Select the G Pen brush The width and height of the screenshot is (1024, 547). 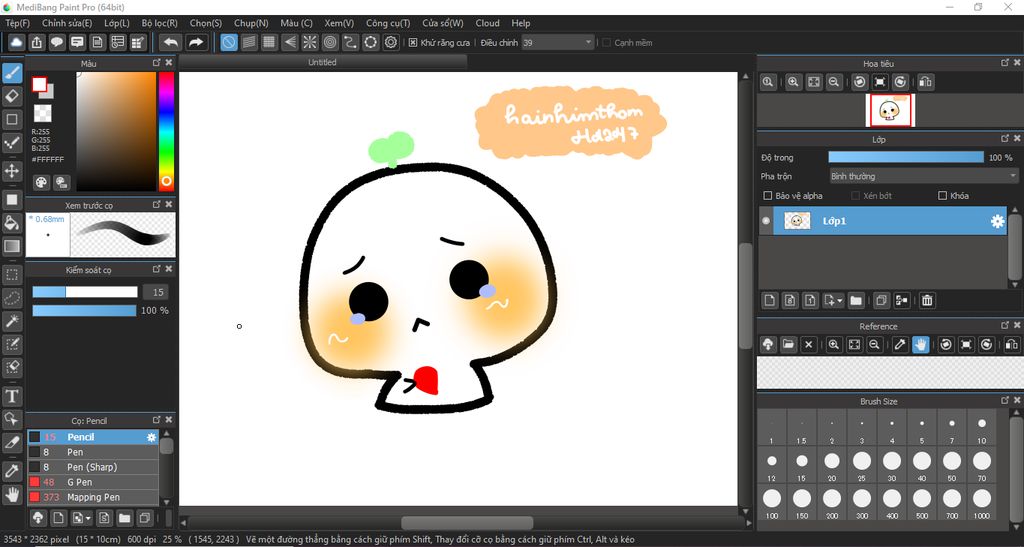[x=93, y=482]
